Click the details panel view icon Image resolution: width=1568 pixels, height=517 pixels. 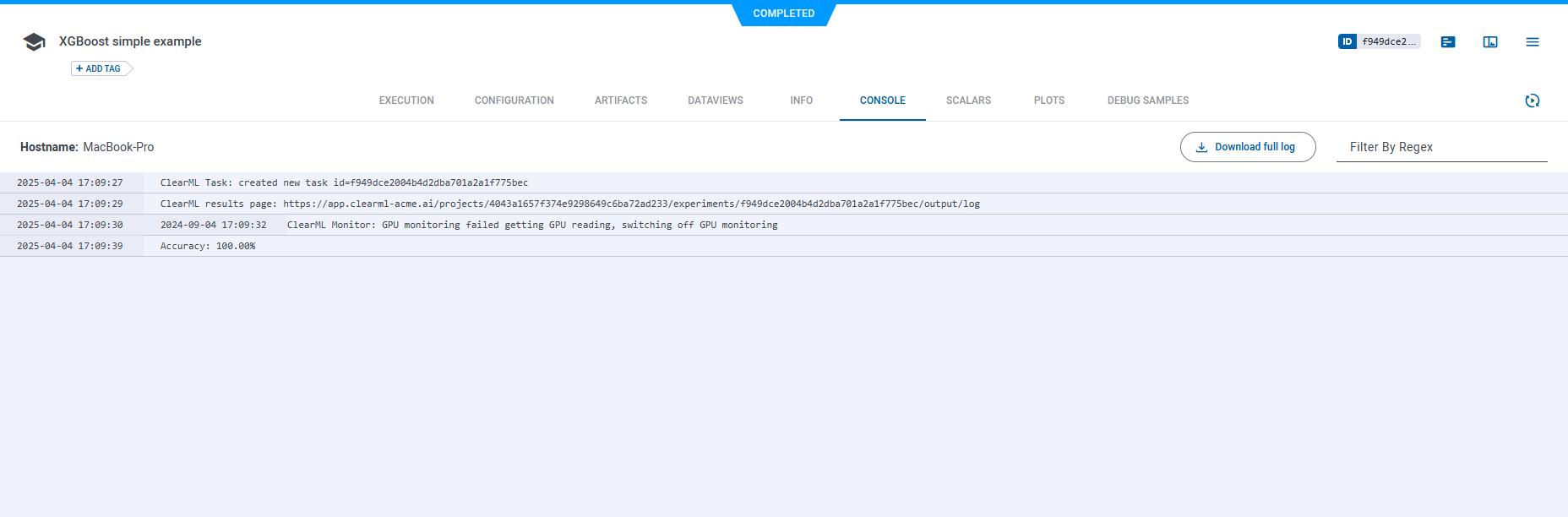pos(1490,41)
